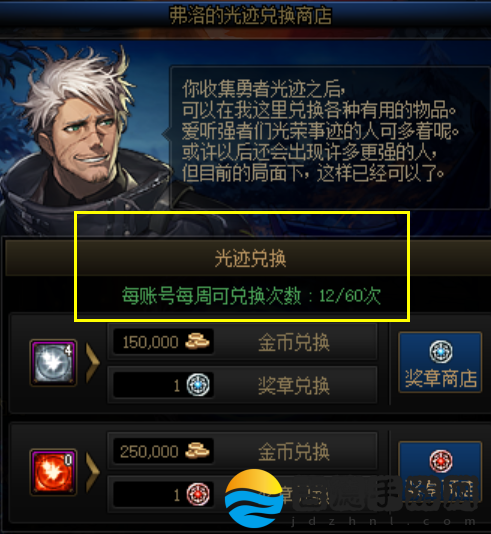The height and width of the screenshot is (534, 491).
Task: Click weekly exchange count text 12/60次
Action: click(x=350, y=296)
